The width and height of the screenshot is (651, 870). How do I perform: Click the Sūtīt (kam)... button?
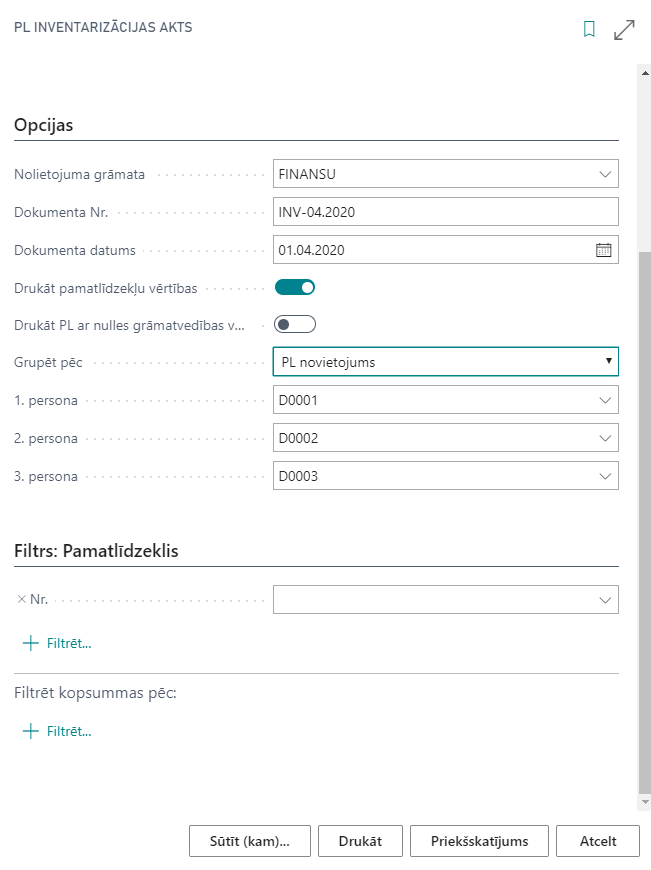pyautogui.click(x=250, y=841)
